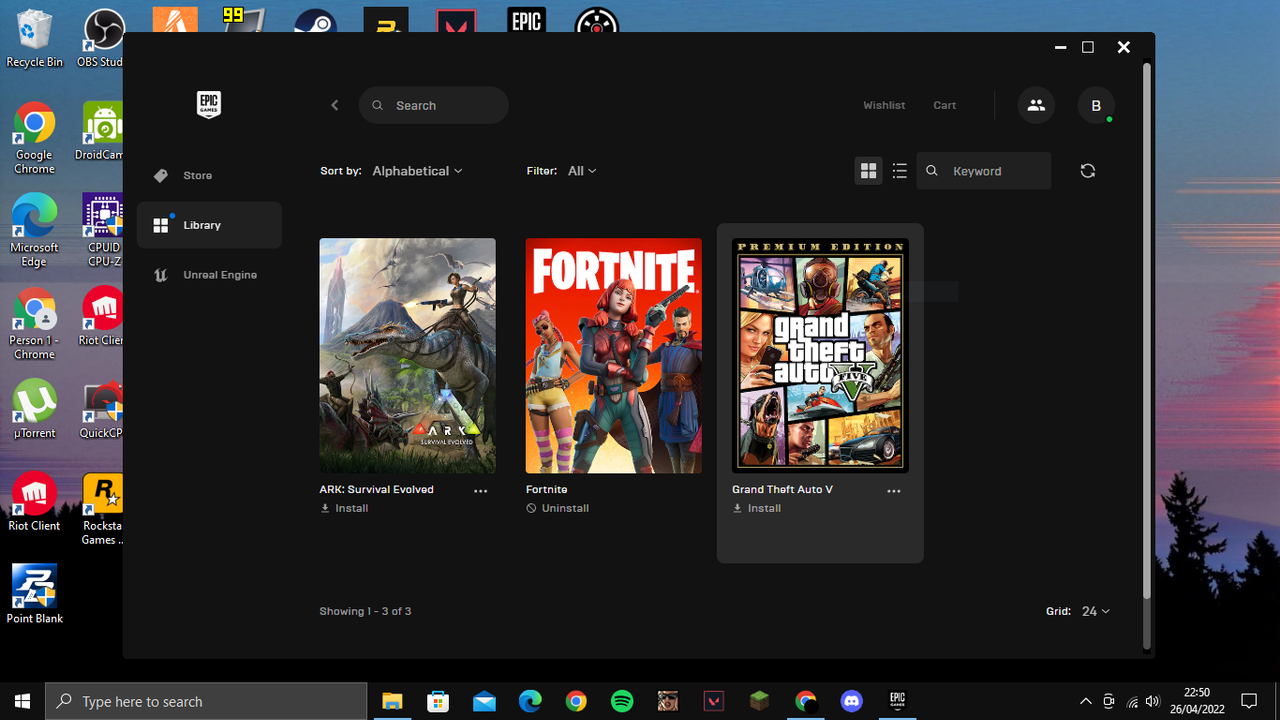Open Discord from the taskbar
The height and width of the screenshot is (720, 1280).
click(852, 701)
